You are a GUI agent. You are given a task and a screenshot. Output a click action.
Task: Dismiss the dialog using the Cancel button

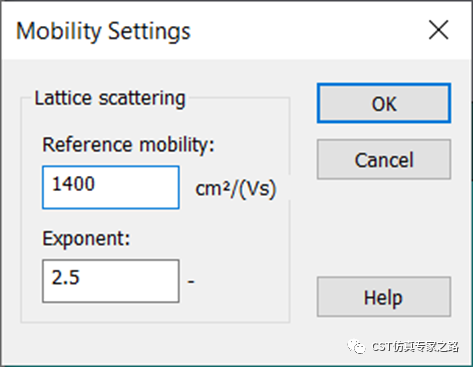pos(384,160)
